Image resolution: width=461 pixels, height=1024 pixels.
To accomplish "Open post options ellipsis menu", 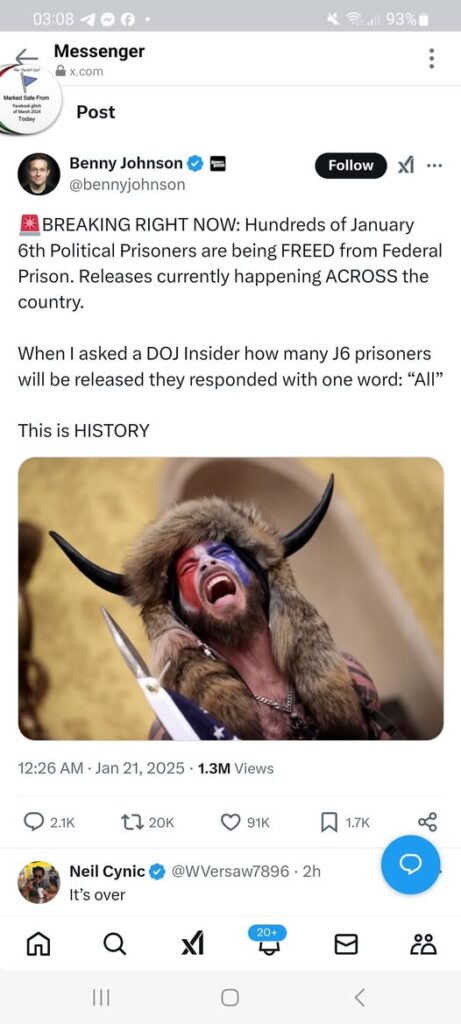I will [x=434, y=165].
